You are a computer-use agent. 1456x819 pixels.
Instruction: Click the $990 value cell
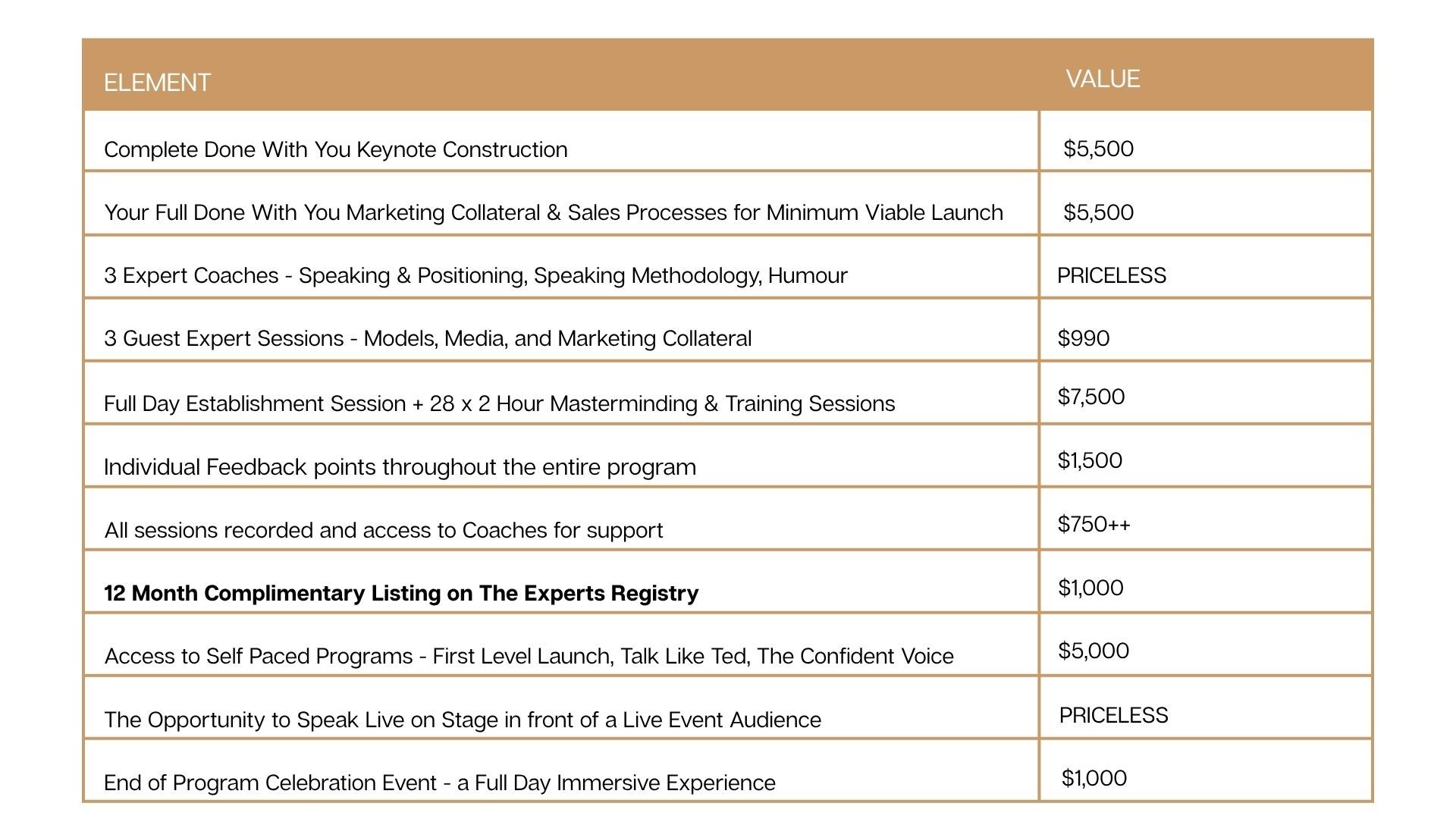pos(1083,338)
